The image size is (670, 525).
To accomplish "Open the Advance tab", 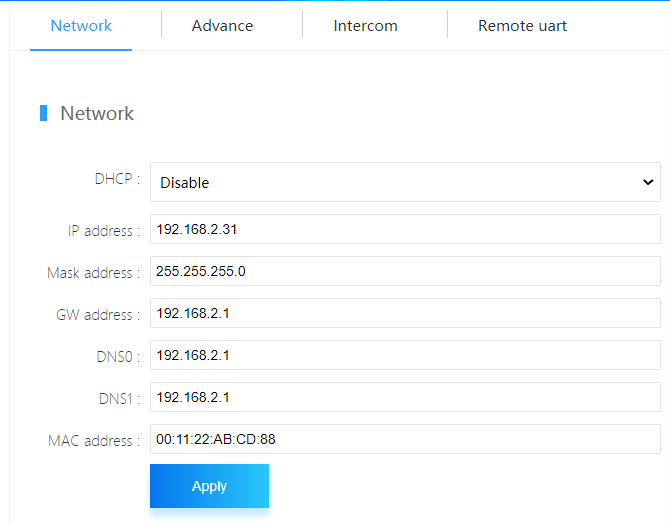I will pos(222,26).
